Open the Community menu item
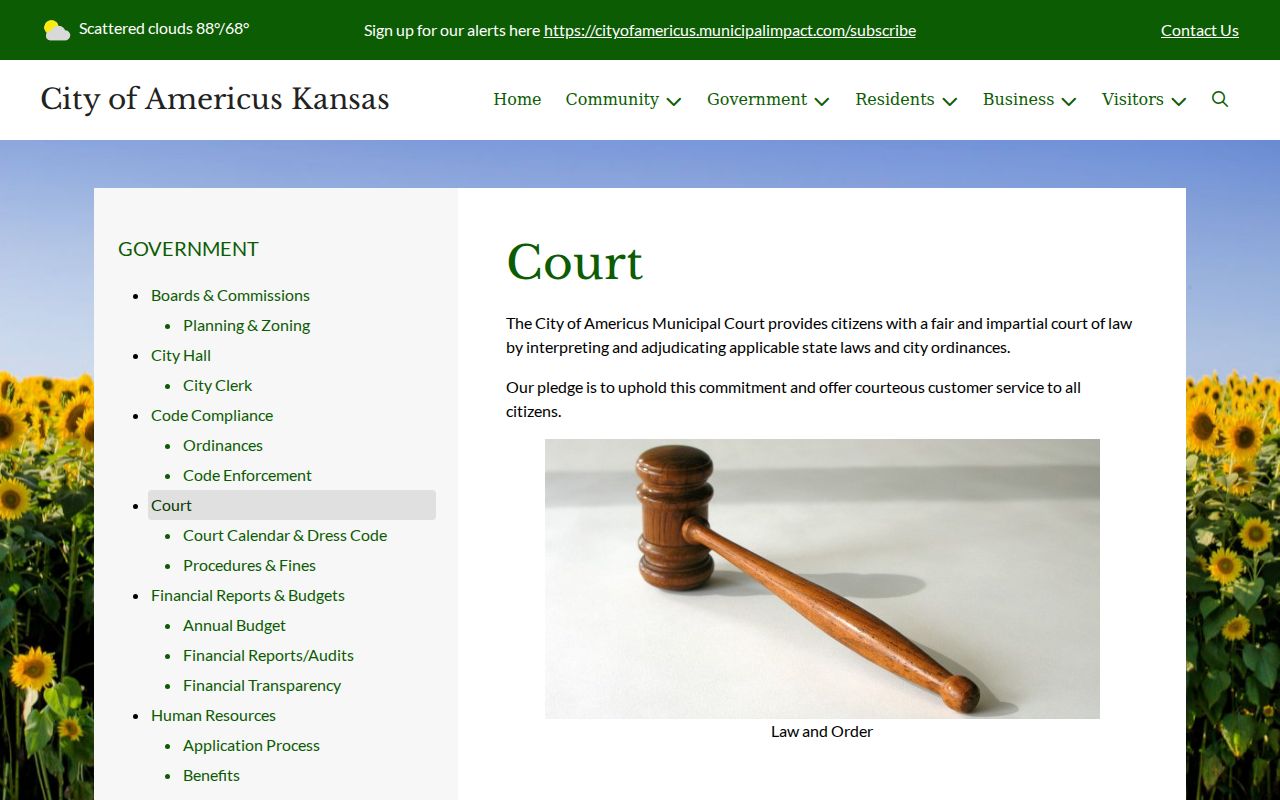1280x800 pixels. (x=612, y=99)
